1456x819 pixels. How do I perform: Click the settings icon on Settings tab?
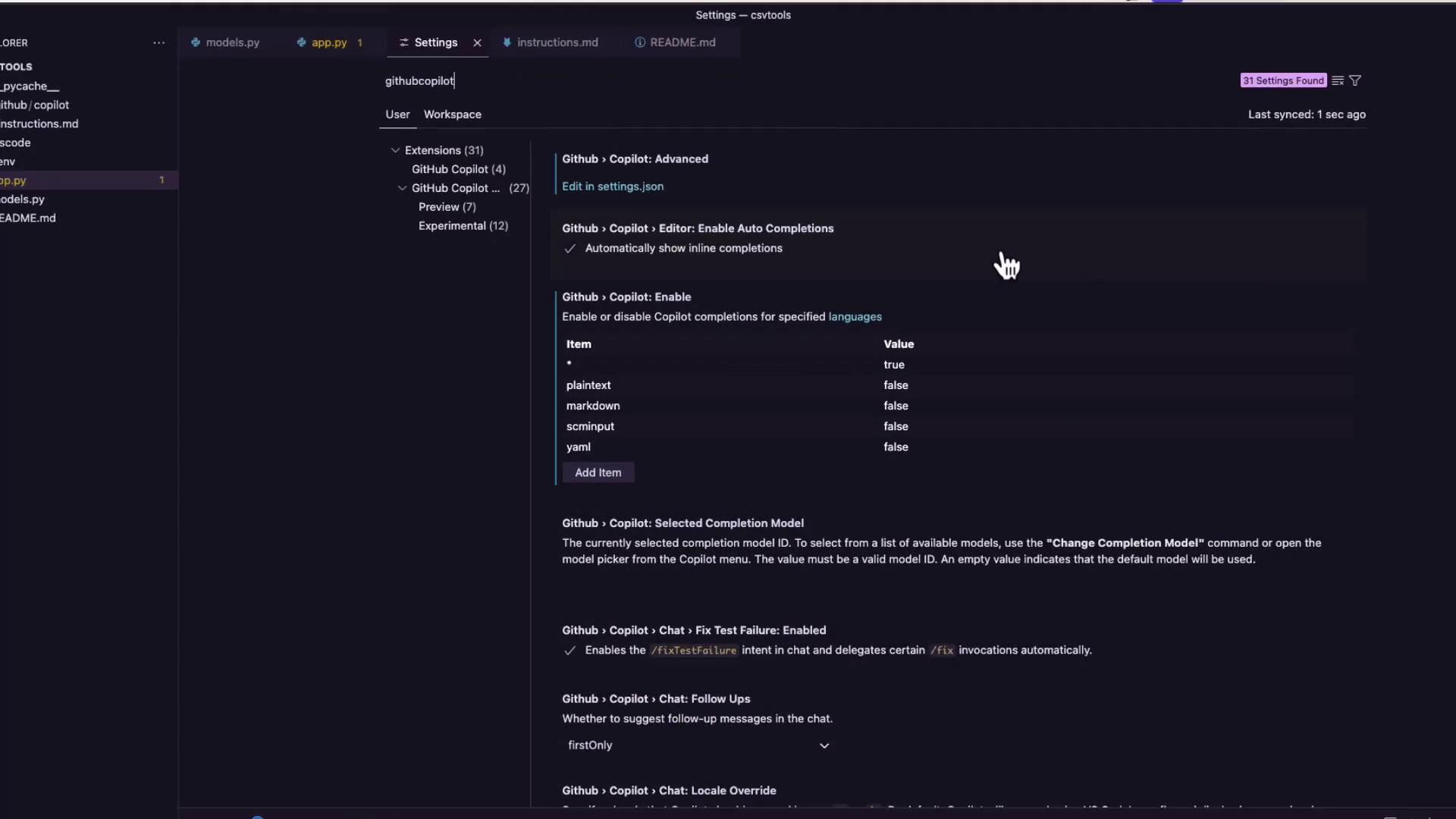(404, 42)
